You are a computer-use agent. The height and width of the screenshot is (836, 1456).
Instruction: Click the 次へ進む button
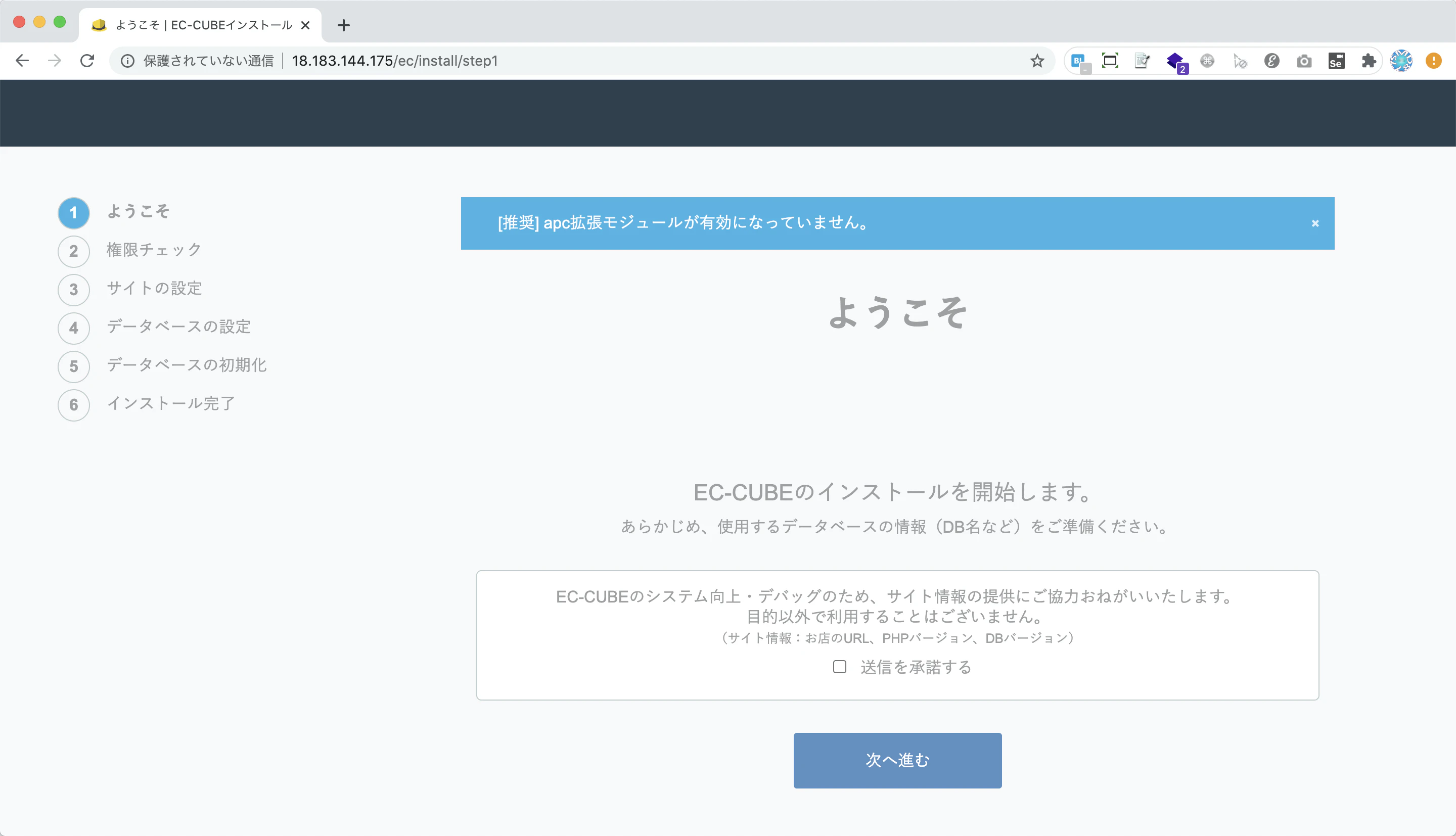pos(897,760)
